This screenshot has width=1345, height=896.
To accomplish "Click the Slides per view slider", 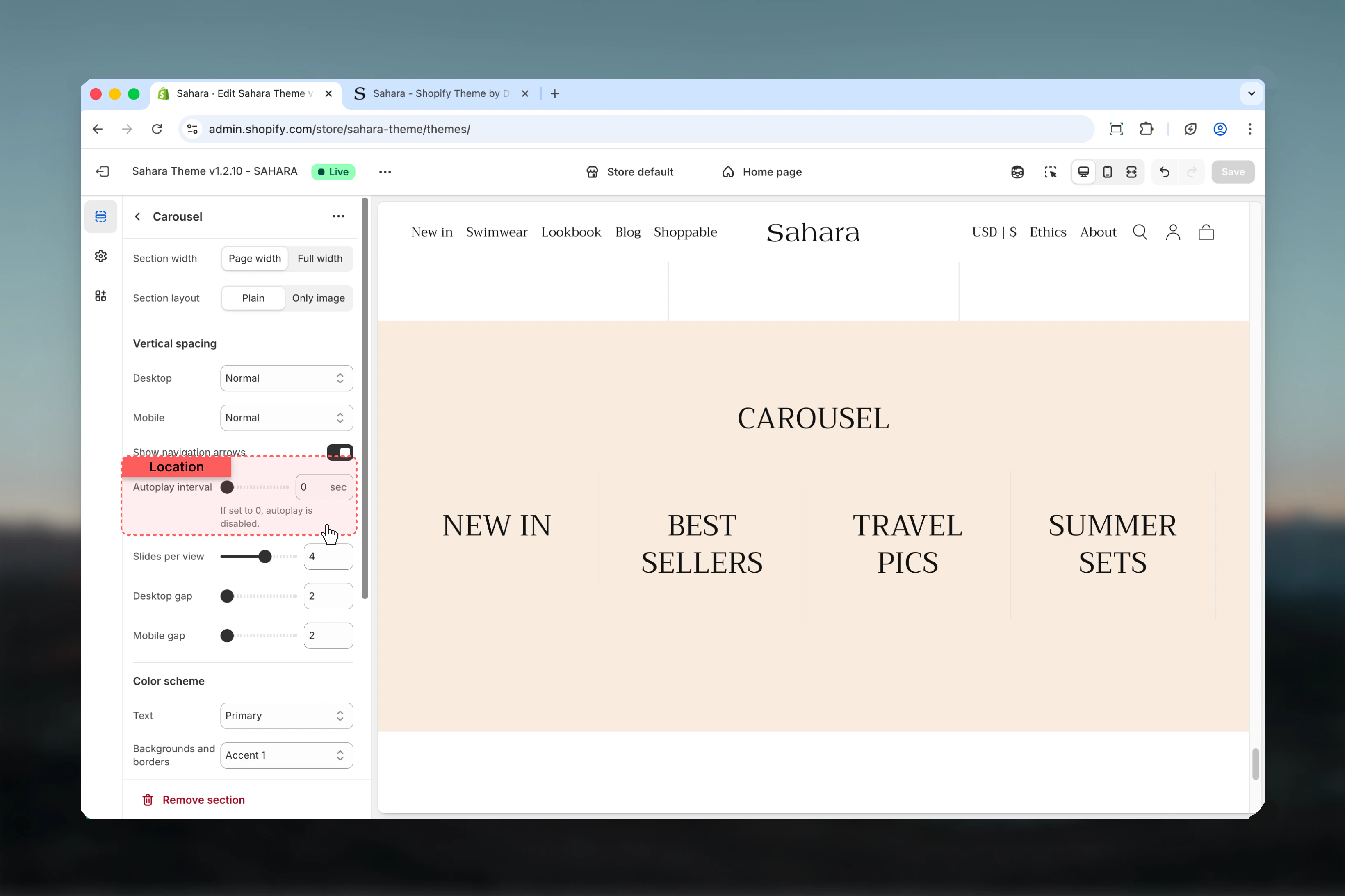I will click(258, 556).
